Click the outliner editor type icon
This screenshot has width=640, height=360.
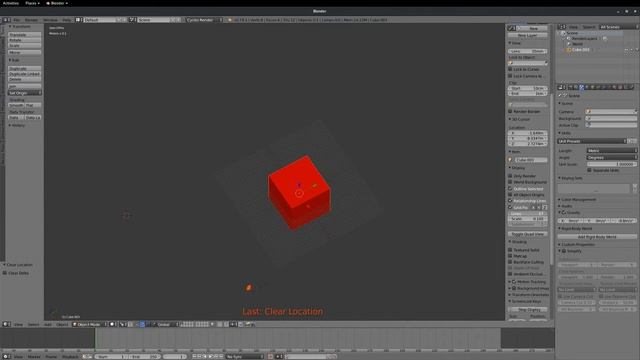coord(562,27)
